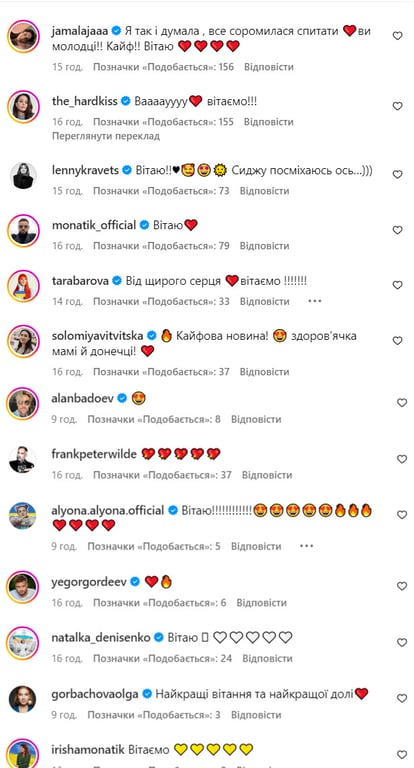The image size is (414, 768).
Task: Tap heart icon on the_hardkiss comment
Action: 398,106
